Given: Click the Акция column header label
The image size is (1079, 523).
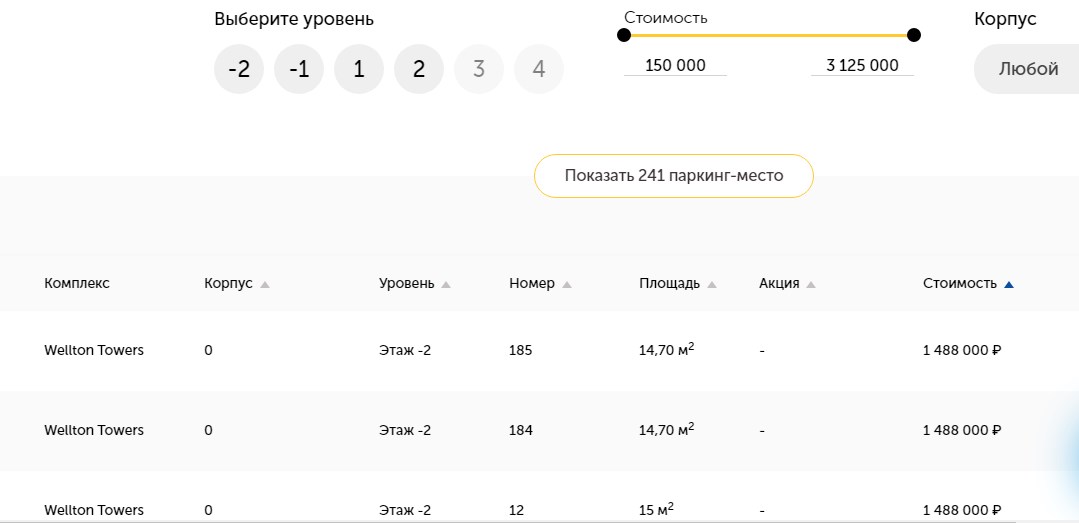Looking at the screenshot, I should [x=780, y=284].
